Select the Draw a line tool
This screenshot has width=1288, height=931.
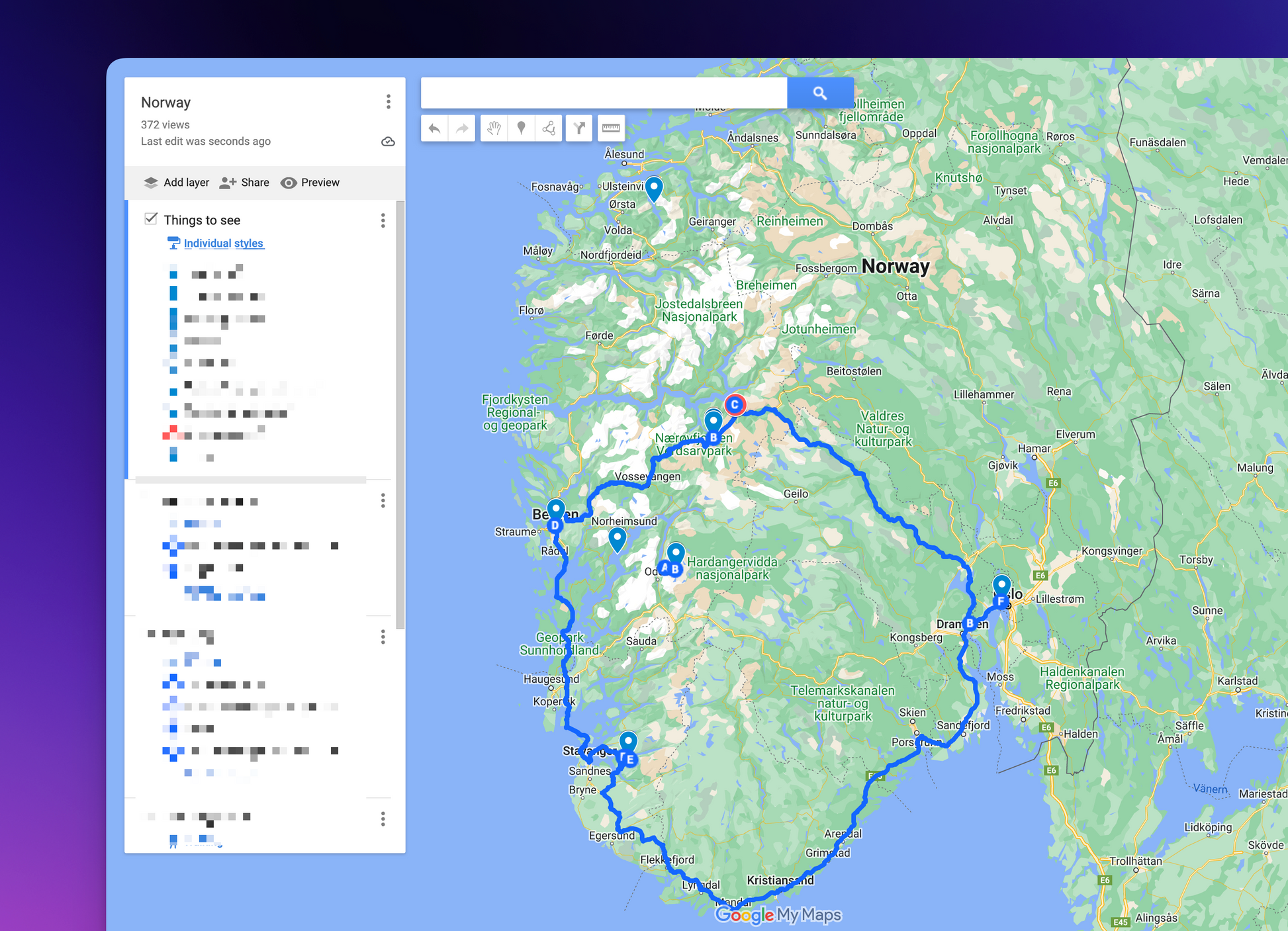pyautogui.click(x=549, y=128)
